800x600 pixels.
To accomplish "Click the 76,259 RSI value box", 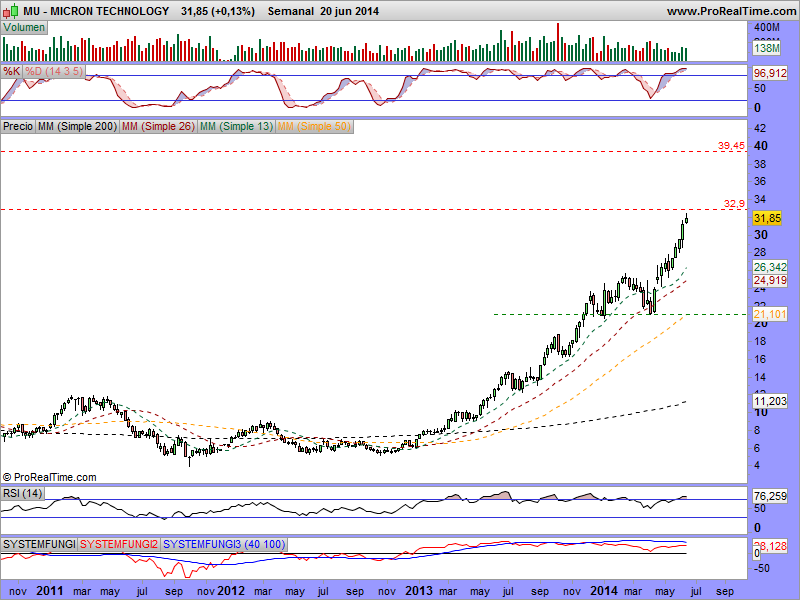I will click(x=770, y=496).
